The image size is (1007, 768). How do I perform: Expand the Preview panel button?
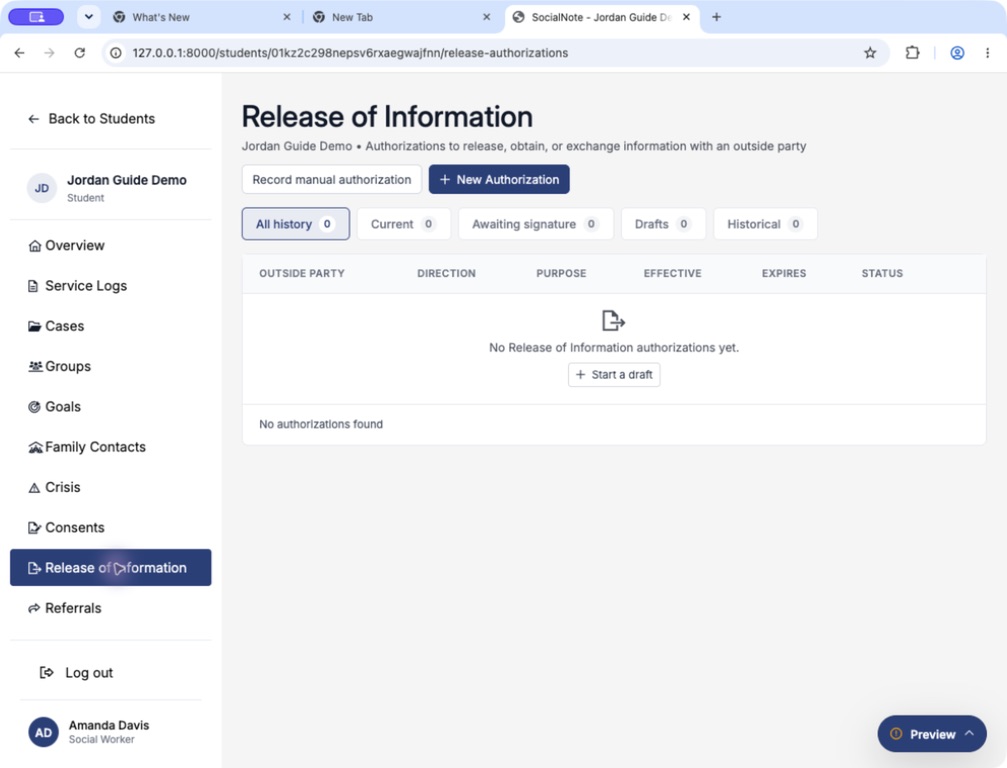pos(932,734)
